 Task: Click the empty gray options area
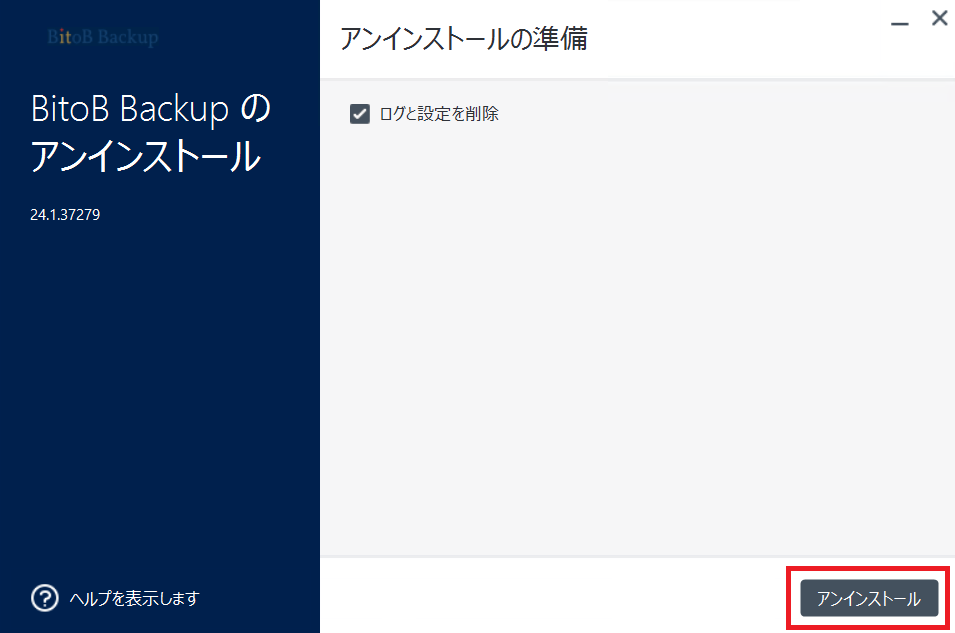click(x=637, y=341)
